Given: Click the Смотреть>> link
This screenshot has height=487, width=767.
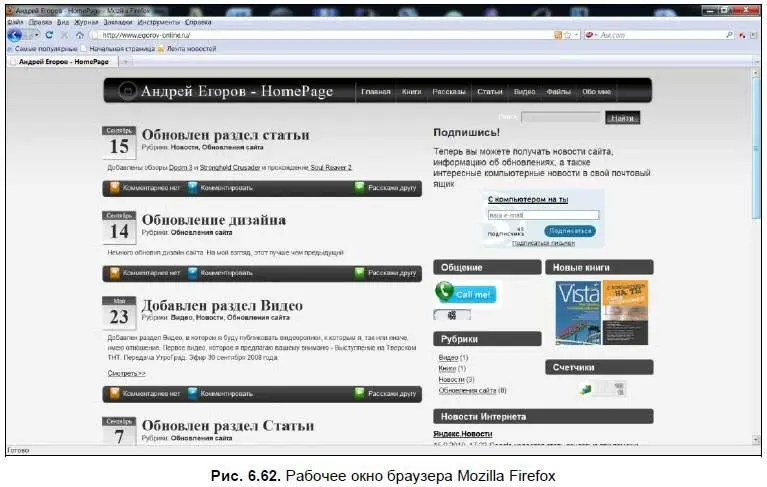Looking at the screenshot, I should [x=127, y=374].
